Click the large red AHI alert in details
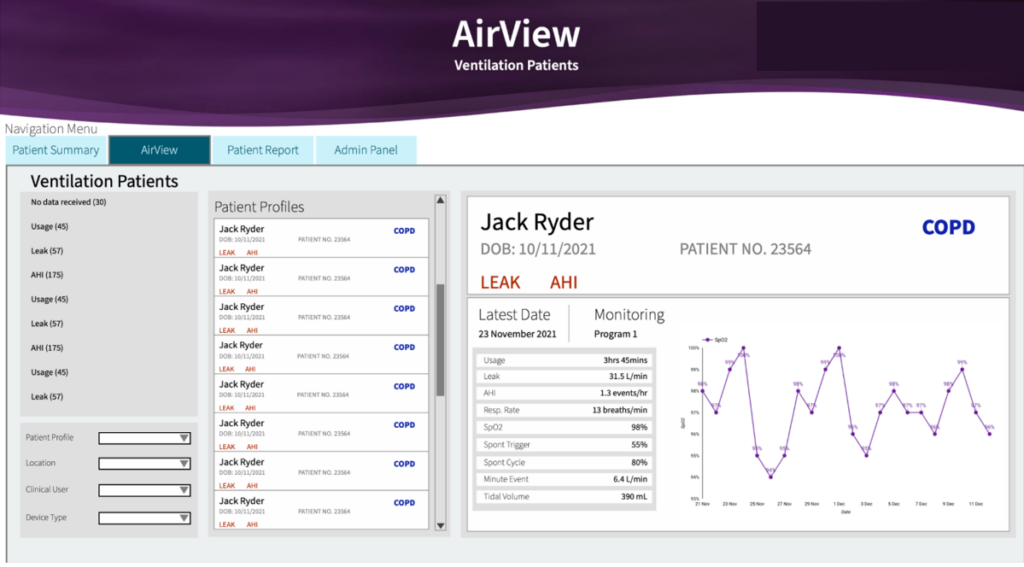Viewport: 1024px width, 567px height. coord(564,282)
